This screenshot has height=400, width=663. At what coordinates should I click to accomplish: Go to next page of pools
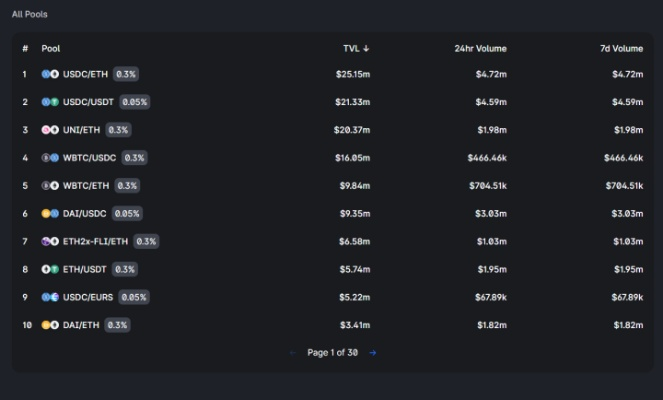pos(373,353)
